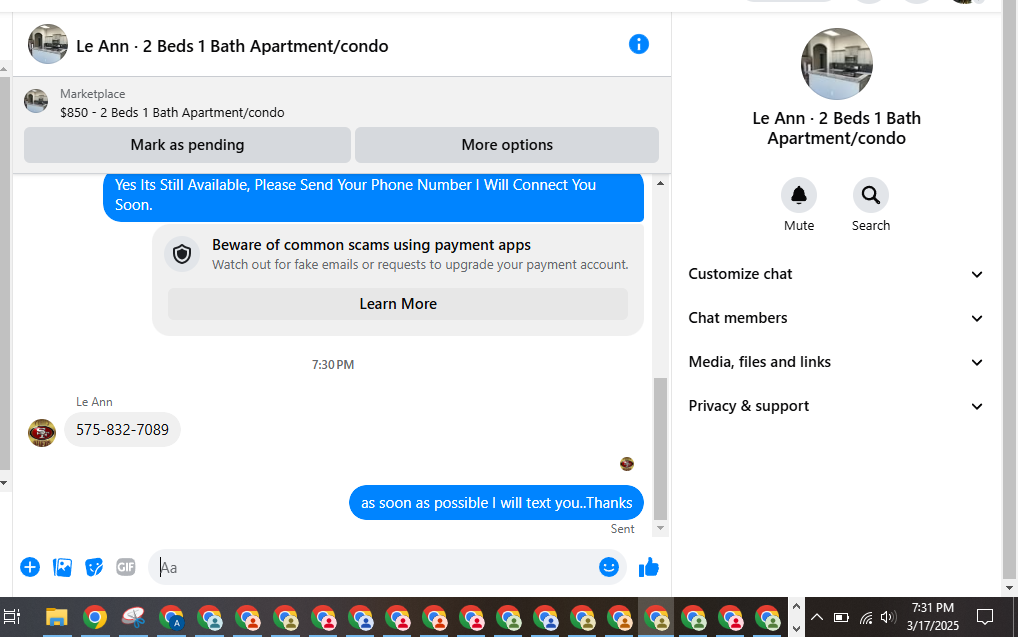Click Le Ann's 49ers avatar beside the phone number
Image resolution: width=1018 pixels, height=637 pixels.
point(42,432)
